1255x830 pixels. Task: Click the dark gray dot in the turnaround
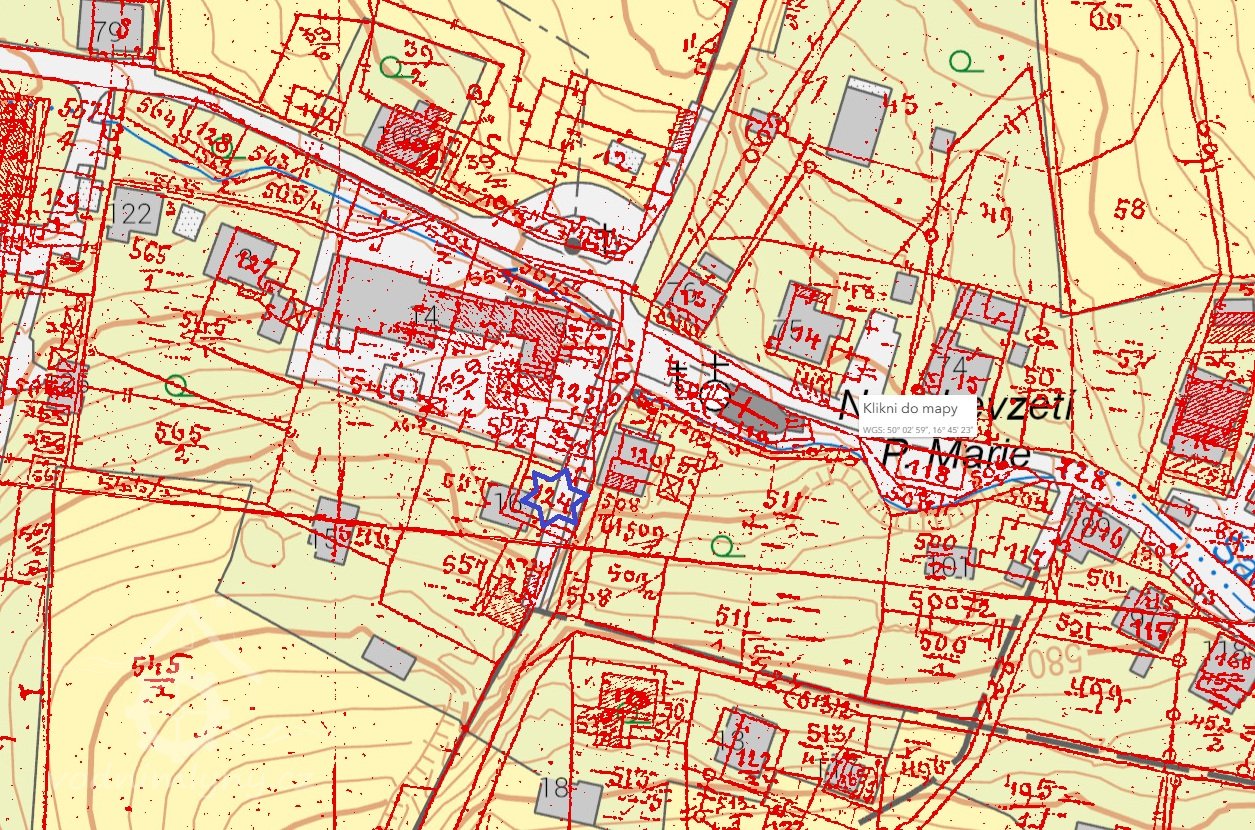click(x=573, y=244)
